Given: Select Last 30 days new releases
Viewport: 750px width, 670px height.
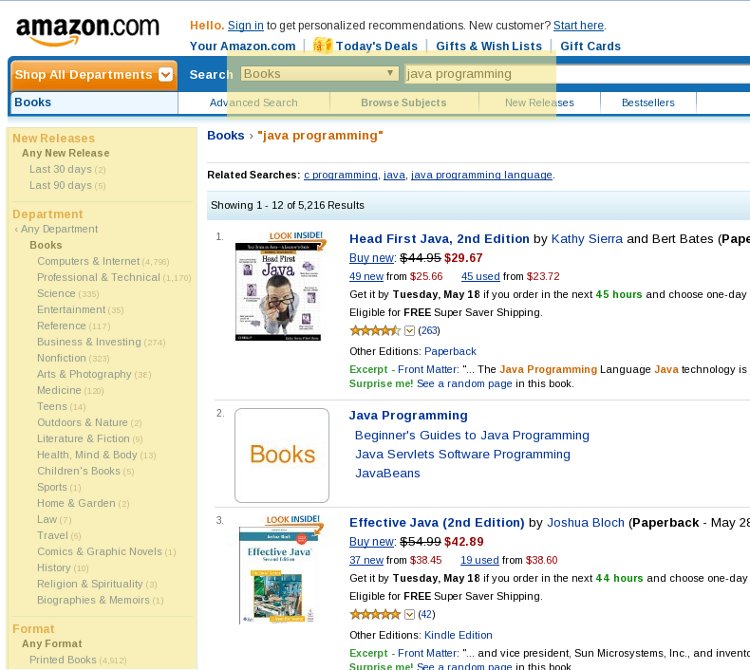Looking at the screenshot, I should 60,169.
